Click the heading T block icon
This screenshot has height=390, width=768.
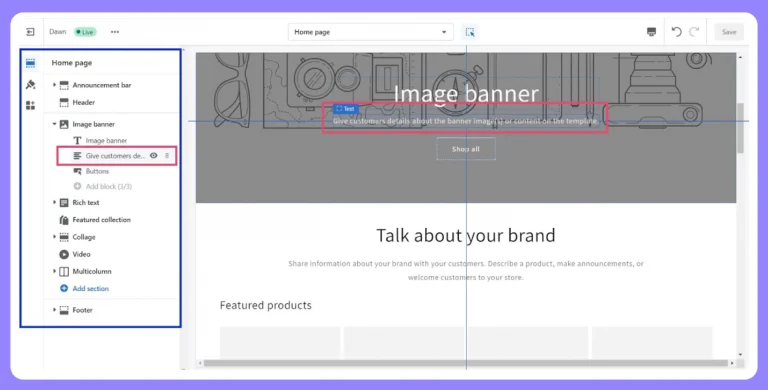[x=77, y=141]
